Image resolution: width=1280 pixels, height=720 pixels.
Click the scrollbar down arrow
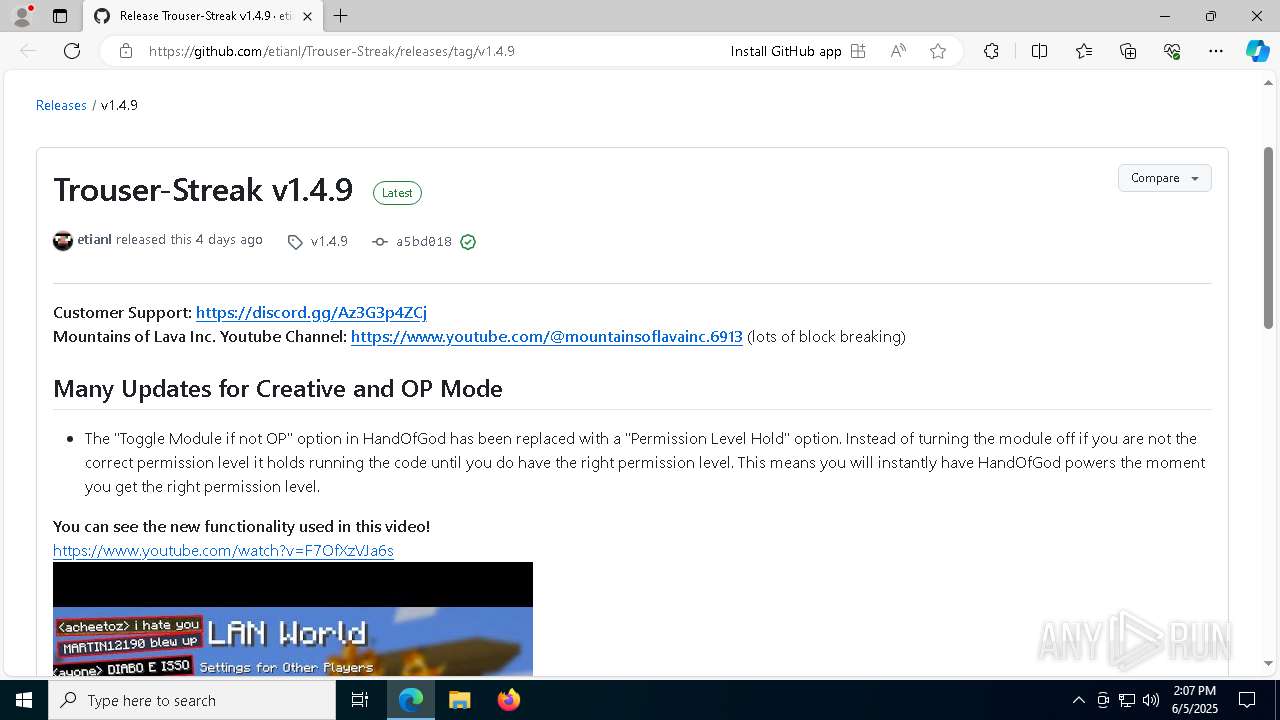(x=1268, y=663)
